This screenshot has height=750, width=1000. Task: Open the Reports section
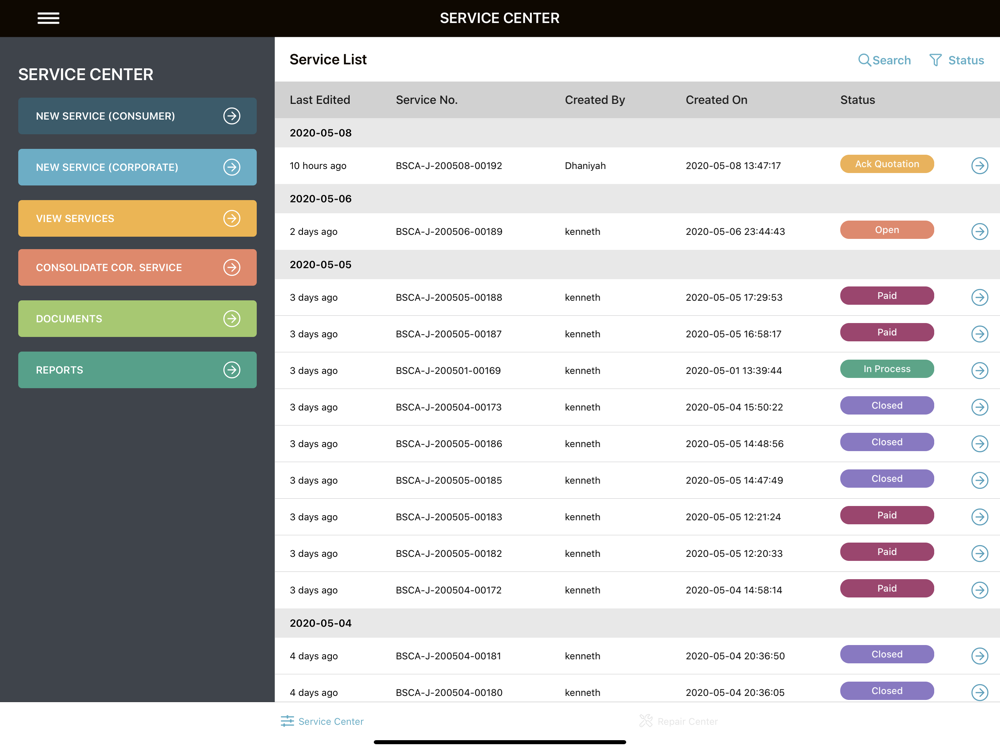click(x=137, y=370)
